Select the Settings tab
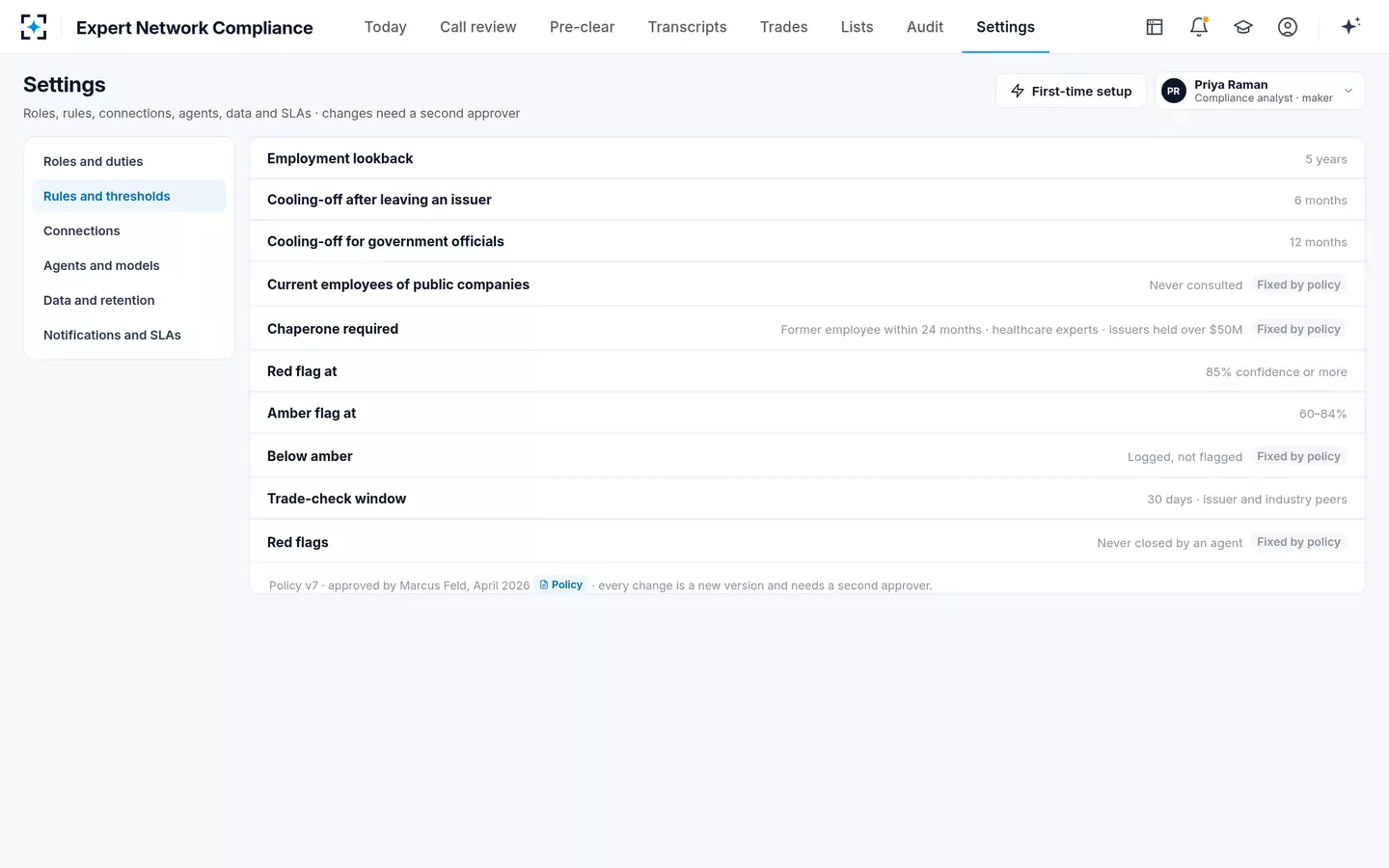 [1005, 27]
